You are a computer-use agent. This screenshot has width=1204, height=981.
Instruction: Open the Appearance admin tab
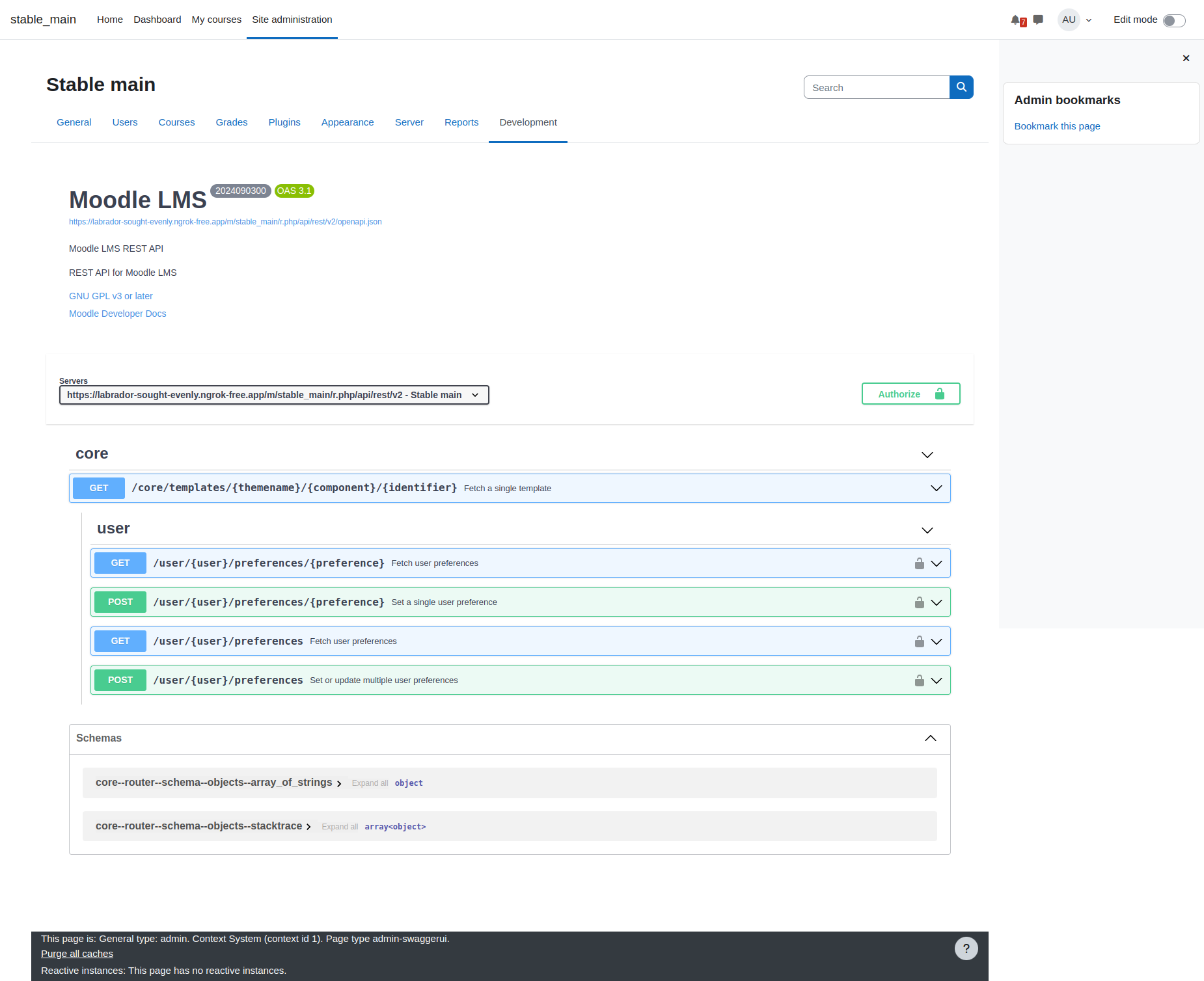point(348,122)
